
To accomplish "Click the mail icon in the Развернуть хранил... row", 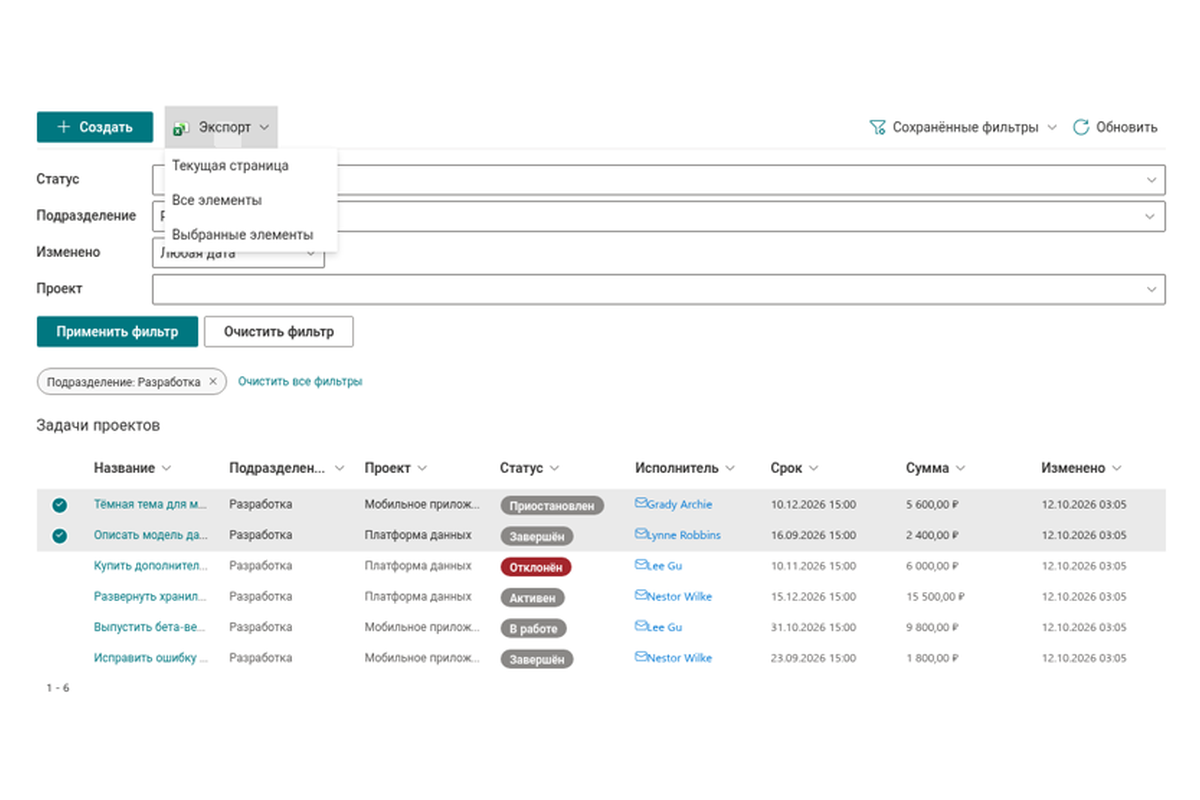I will pyautogui.click(x=641, y=596).
